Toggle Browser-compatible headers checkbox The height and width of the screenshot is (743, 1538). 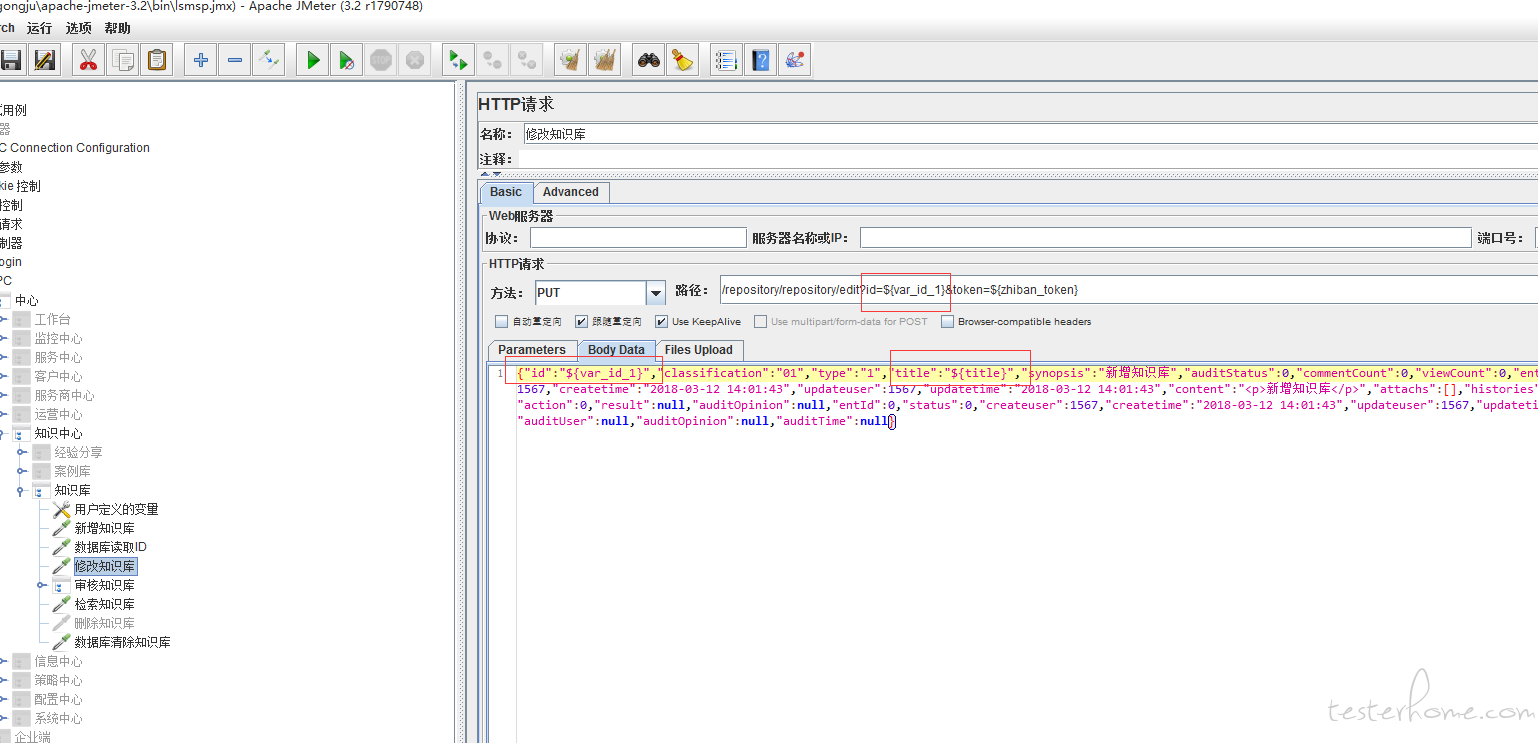tap(947, 322)
